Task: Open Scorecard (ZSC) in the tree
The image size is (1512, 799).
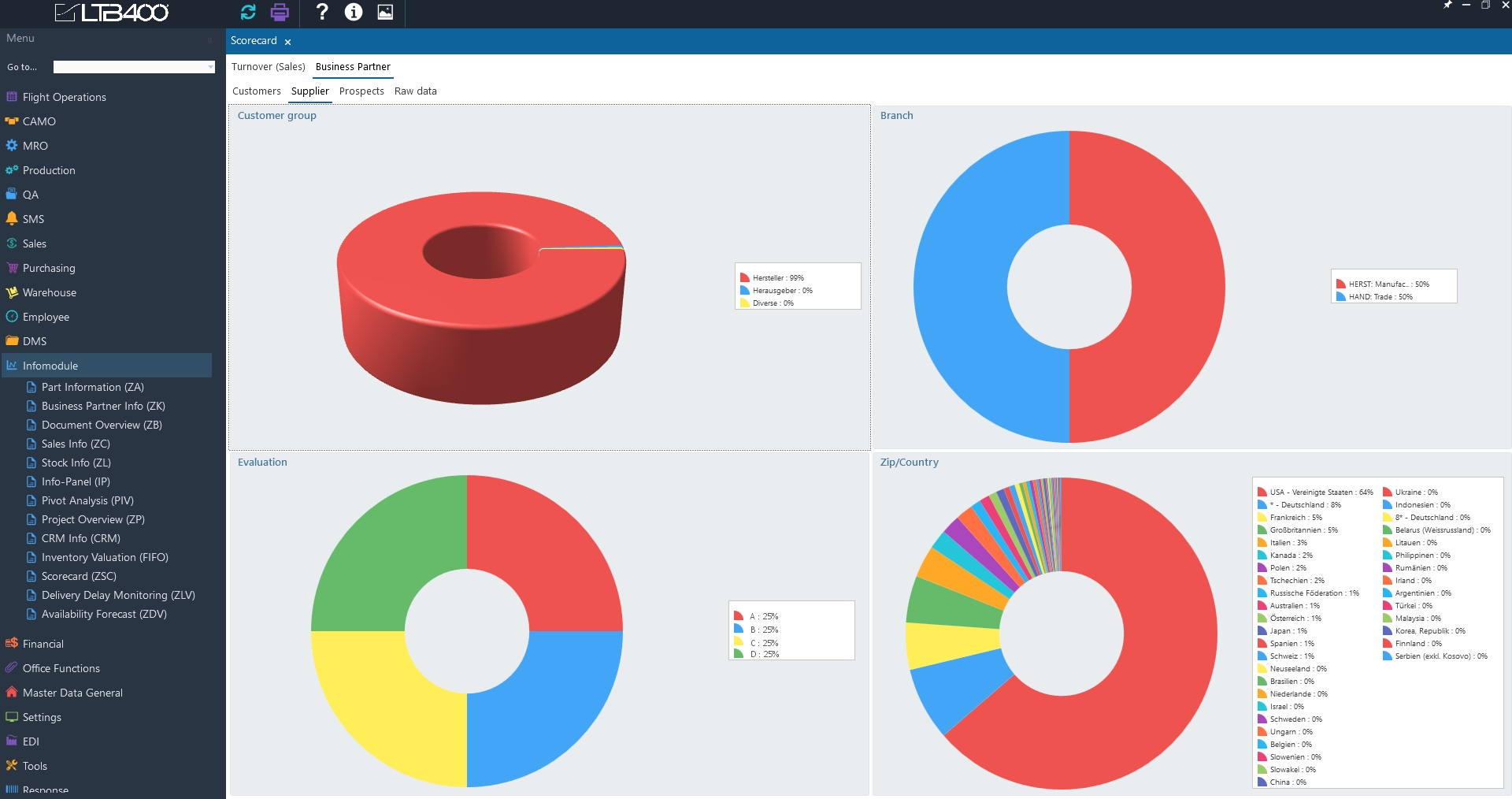Action: pos(79,576)
